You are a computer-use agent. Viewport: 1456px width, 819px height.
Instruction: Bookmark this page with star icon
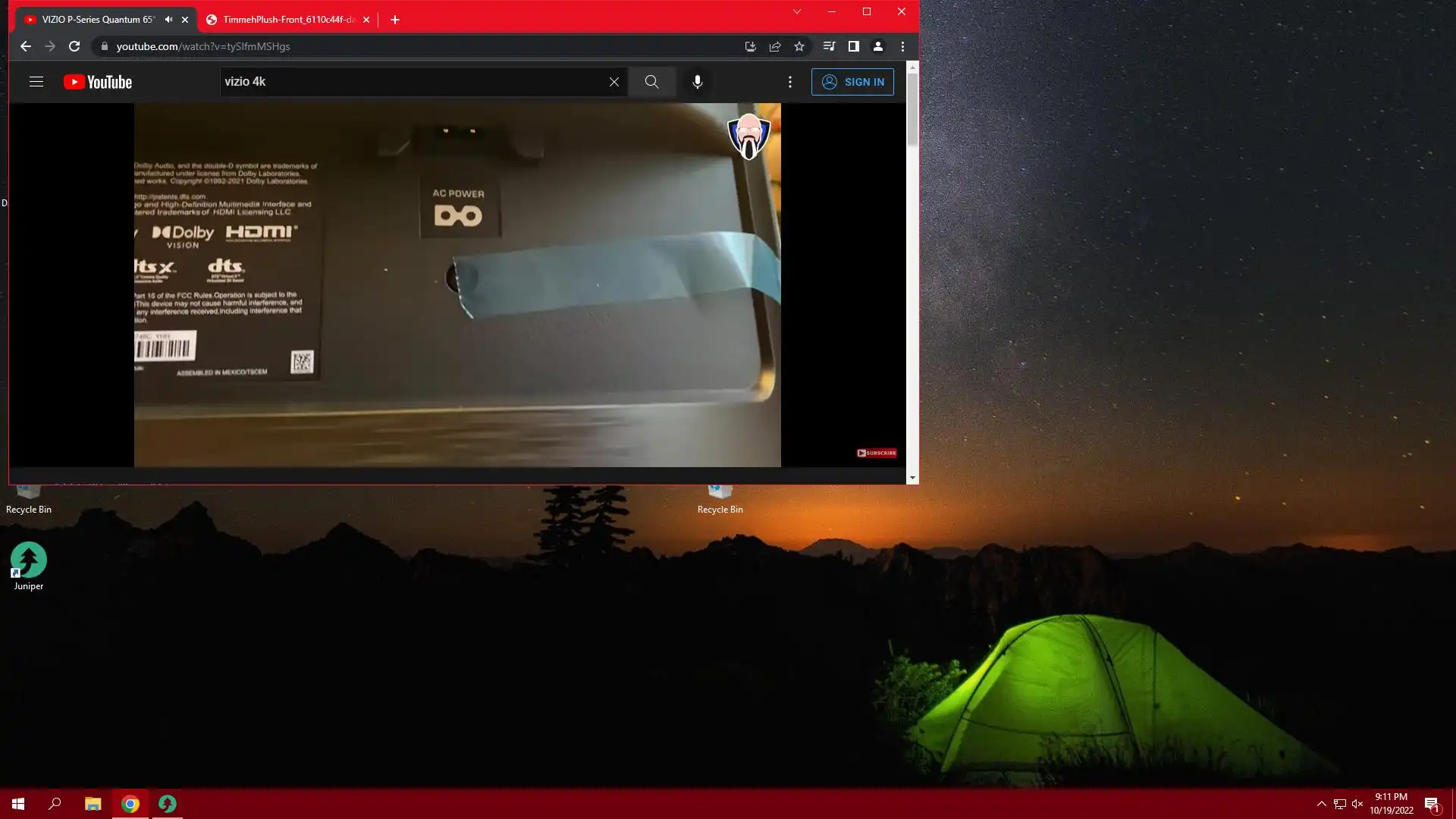pyautogui.click(x=799, y=46)
